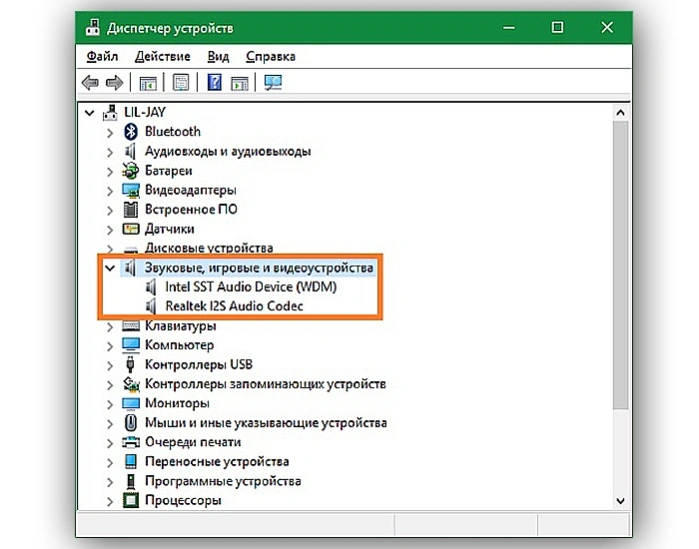Open the Properties sheet toolbar icon

(x=181, y=82)
